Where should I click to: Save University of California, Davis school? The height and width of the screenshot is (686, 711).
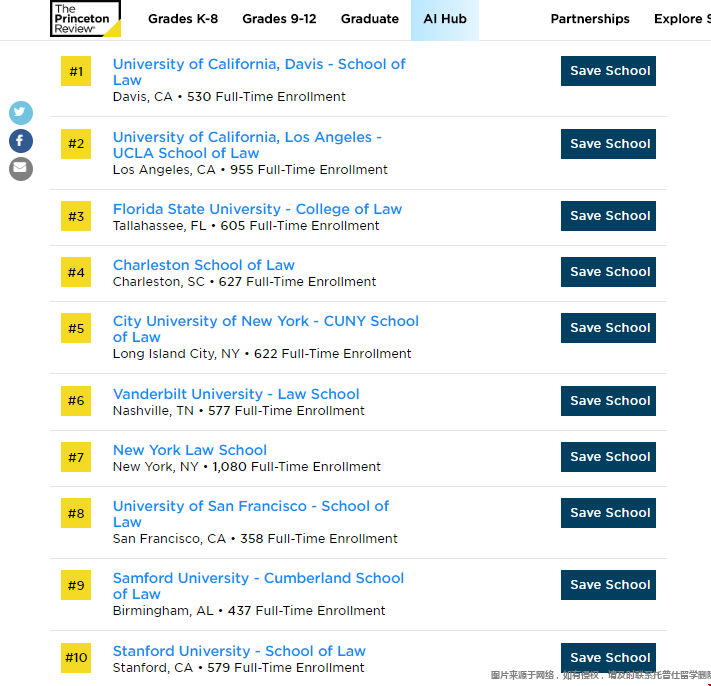tap(608, 71)
